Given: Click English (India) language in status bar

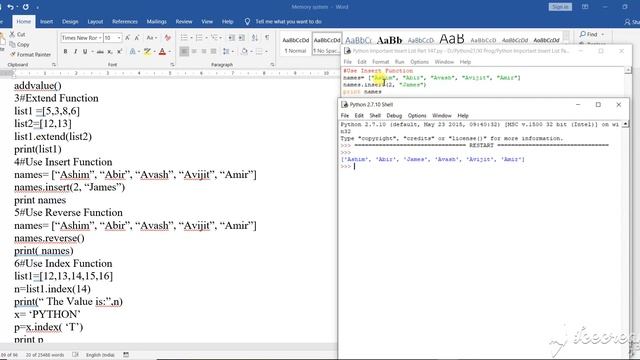Looking at the screenshot, I should [100, 355].
